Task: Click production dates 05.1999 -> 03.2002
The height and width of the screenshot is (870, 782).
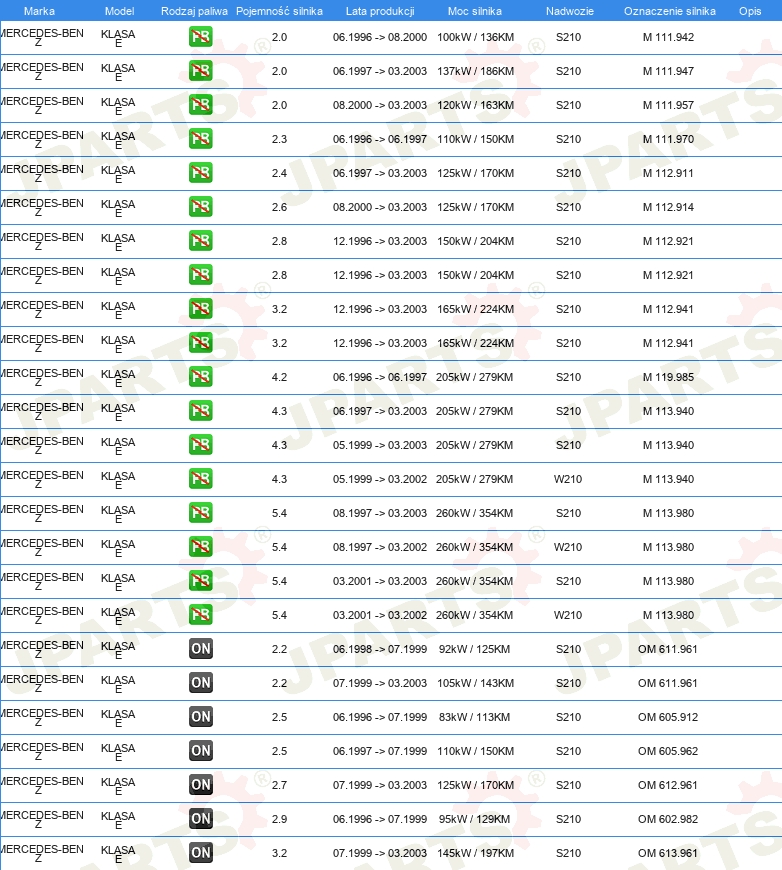Action: tap(380, 479)
